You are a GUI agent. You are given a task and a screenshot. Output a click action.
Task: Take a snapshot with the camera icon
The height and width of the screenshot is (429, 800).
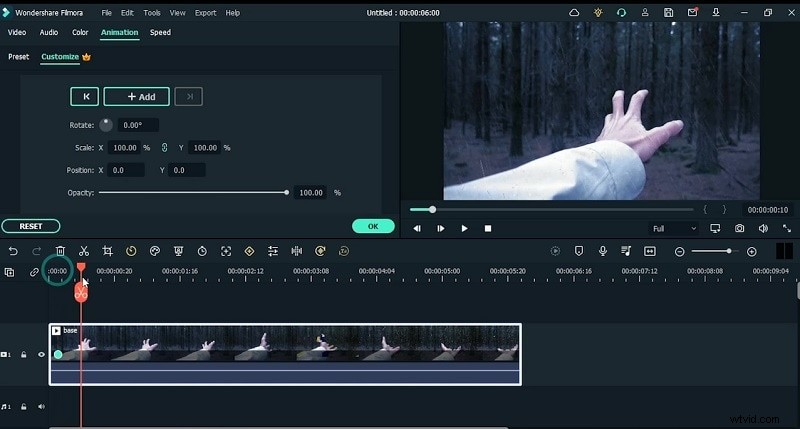(739, 228)
